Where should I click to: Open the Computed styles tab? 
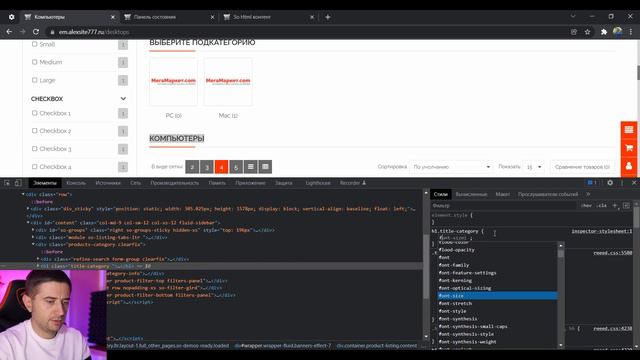point(471,194)
